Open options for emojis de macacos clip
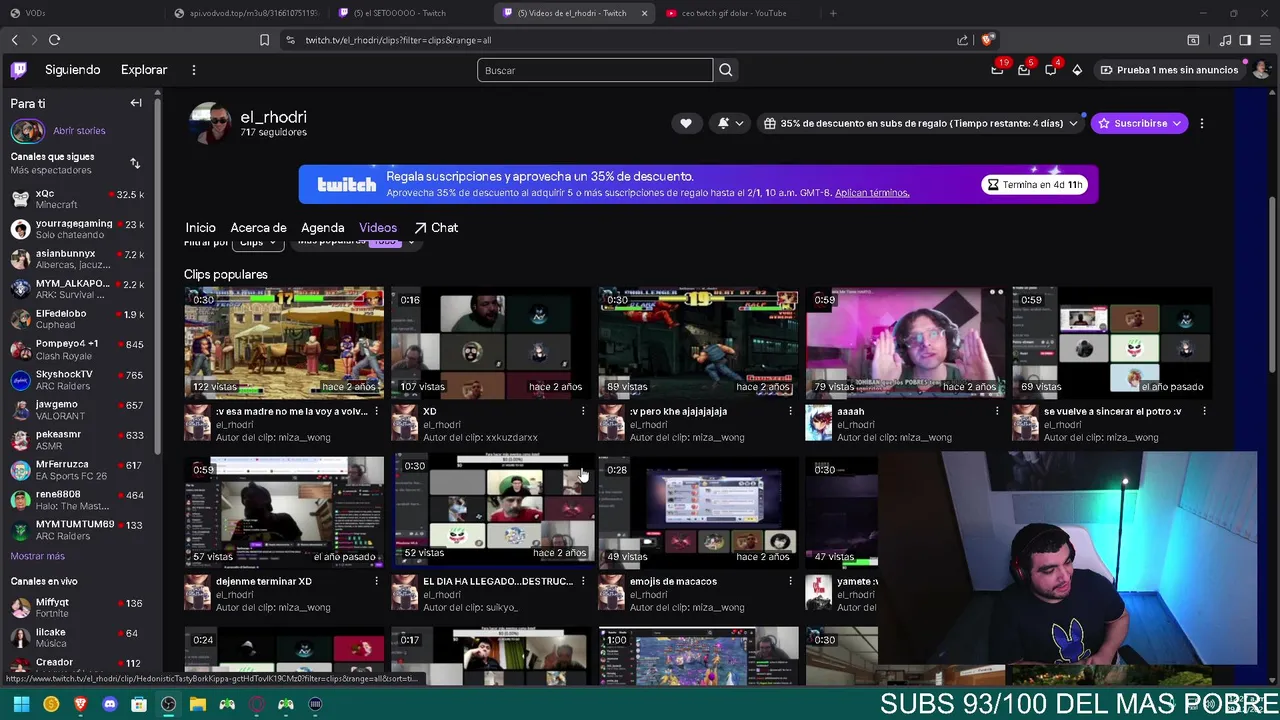 pos(790,581)
